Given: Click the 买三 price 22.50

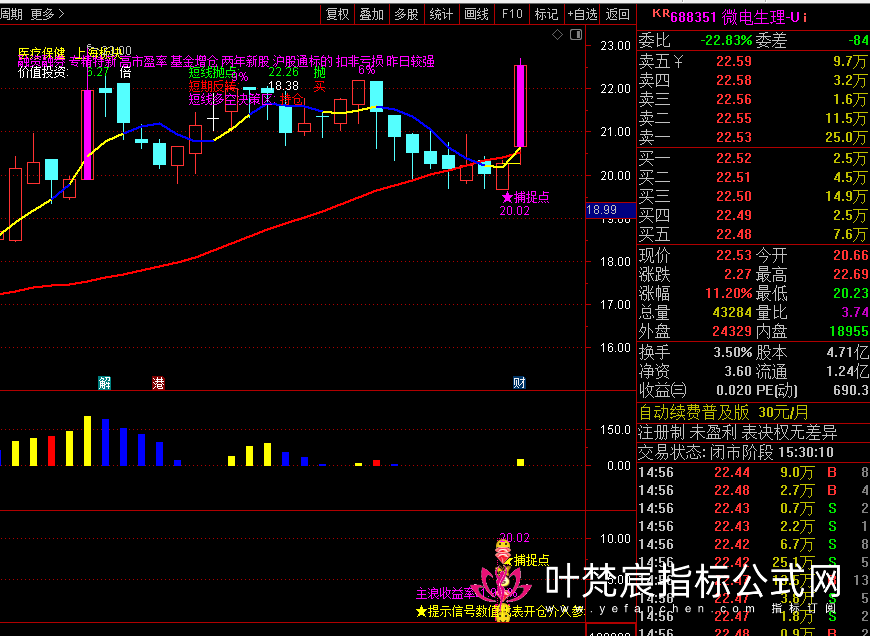Looking at the screenshot, I should pyautogui.click(x=734, y=196).
